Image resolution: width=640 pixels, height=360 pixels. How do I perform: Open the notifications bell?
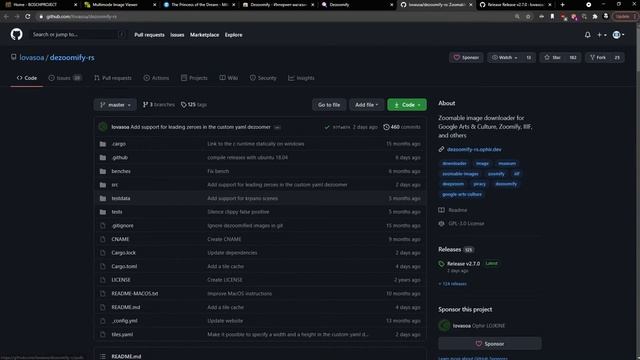pos(587,35)
